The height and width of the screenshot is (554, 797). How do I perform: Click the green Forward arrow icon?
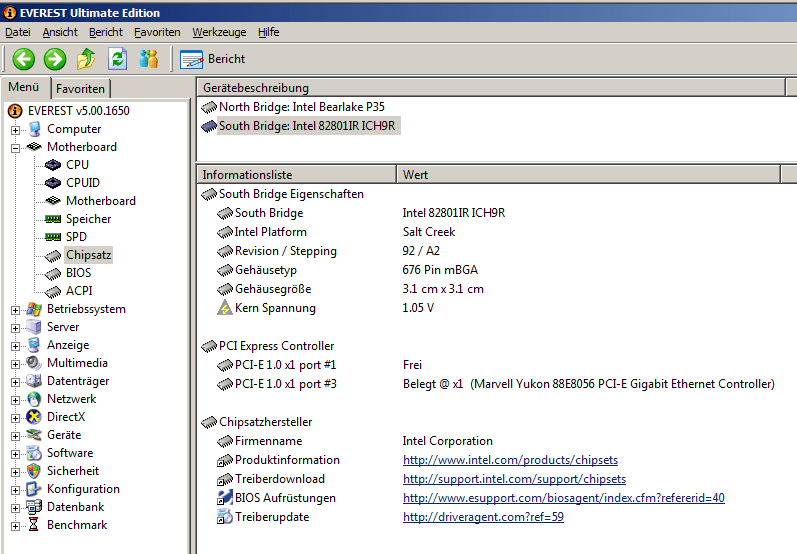[54, 59]
